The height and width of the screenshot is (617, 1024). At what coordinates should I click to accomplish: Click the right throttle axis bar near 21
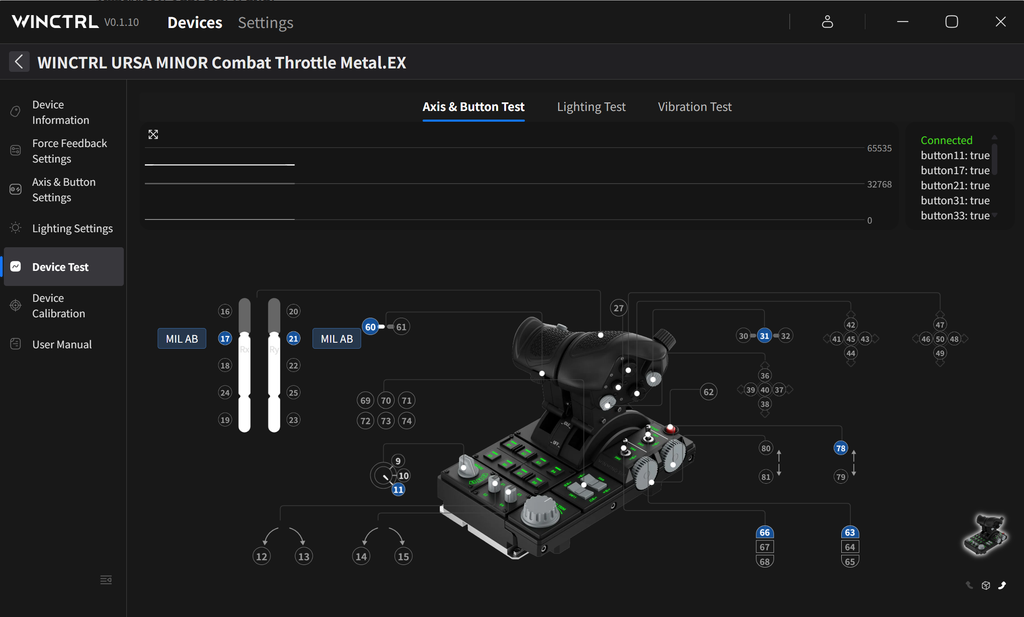click(x=274, y=365)
